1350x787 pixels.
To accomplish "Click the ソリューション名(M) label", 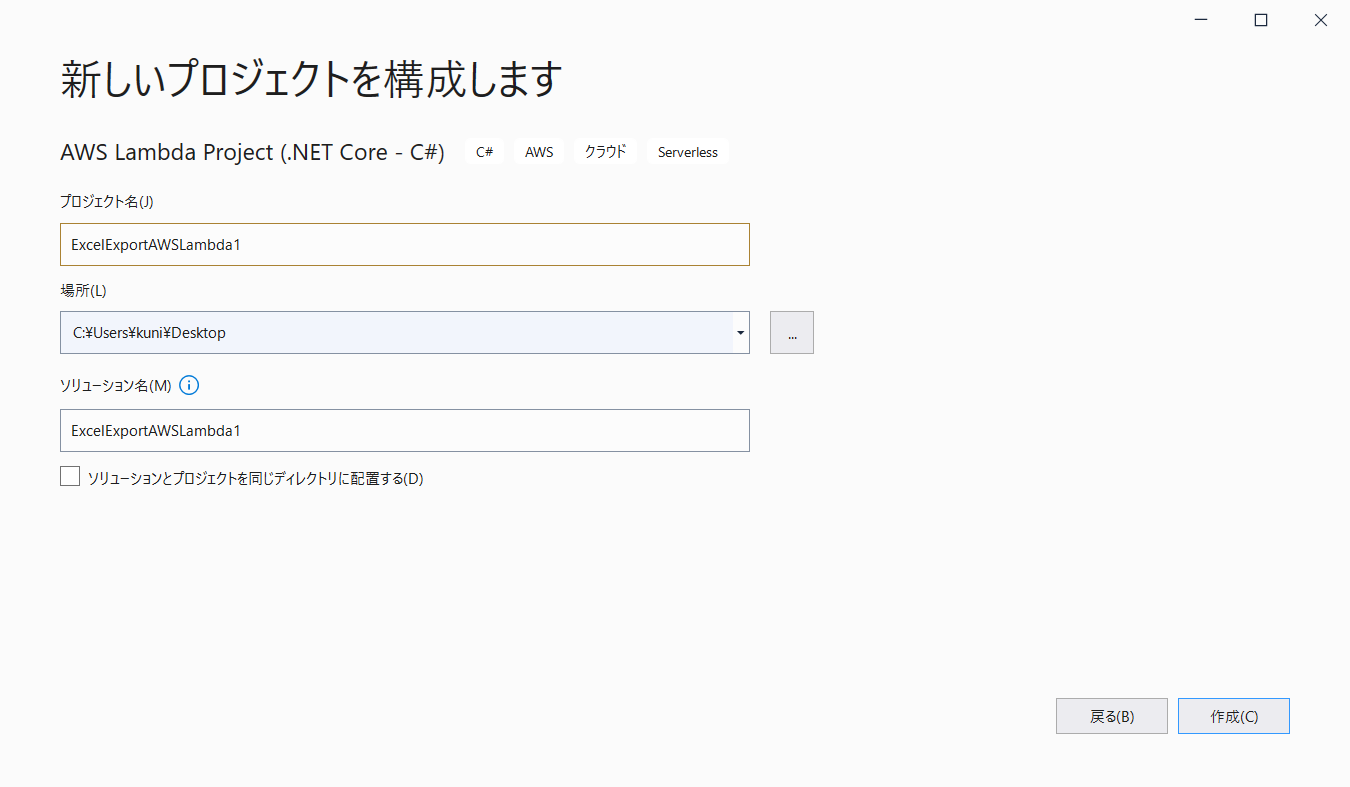I will pyautogui.click(x=116, y=385).
